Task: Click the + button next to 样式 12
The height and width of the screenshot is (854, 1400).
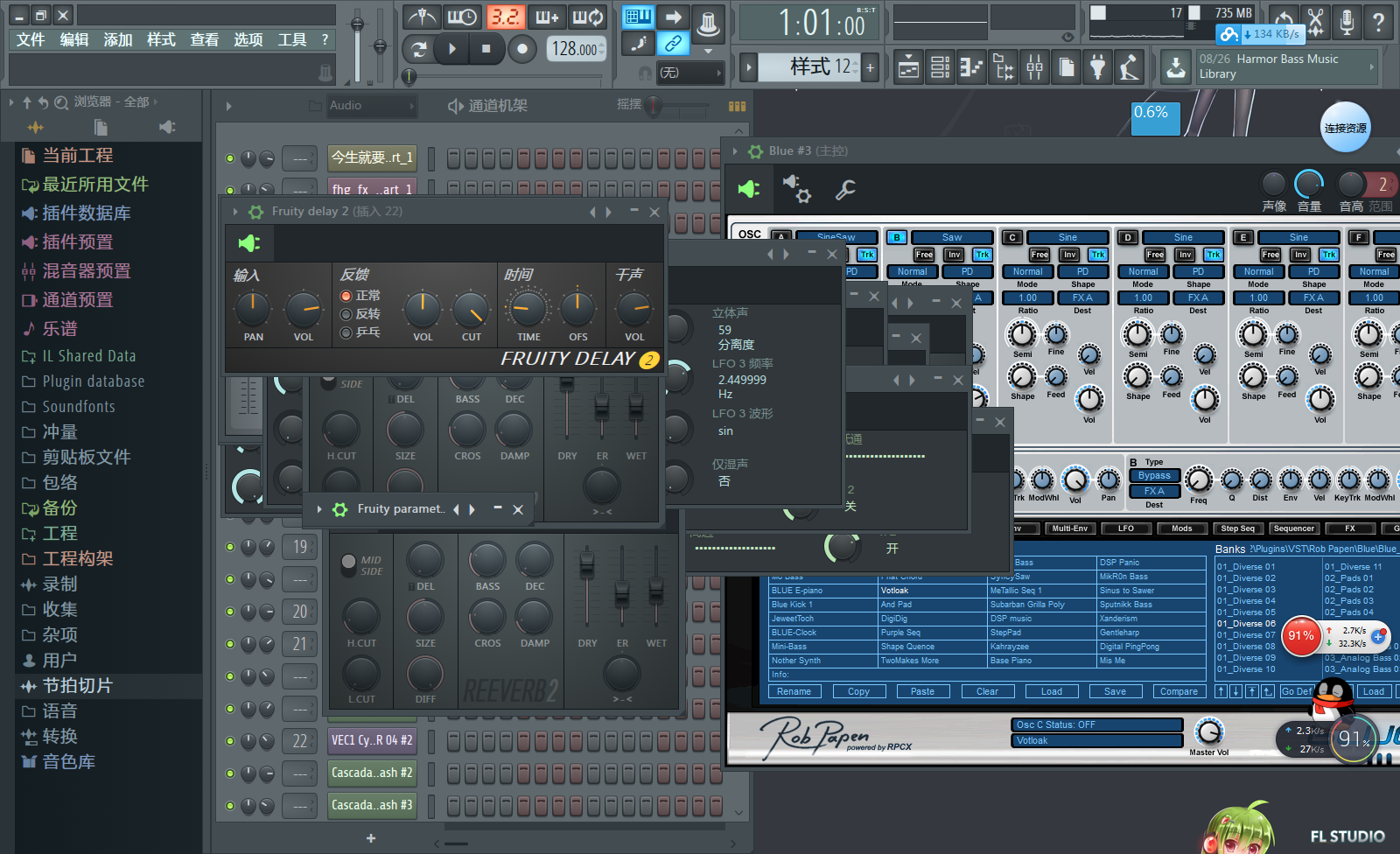Action: [870, 67]
